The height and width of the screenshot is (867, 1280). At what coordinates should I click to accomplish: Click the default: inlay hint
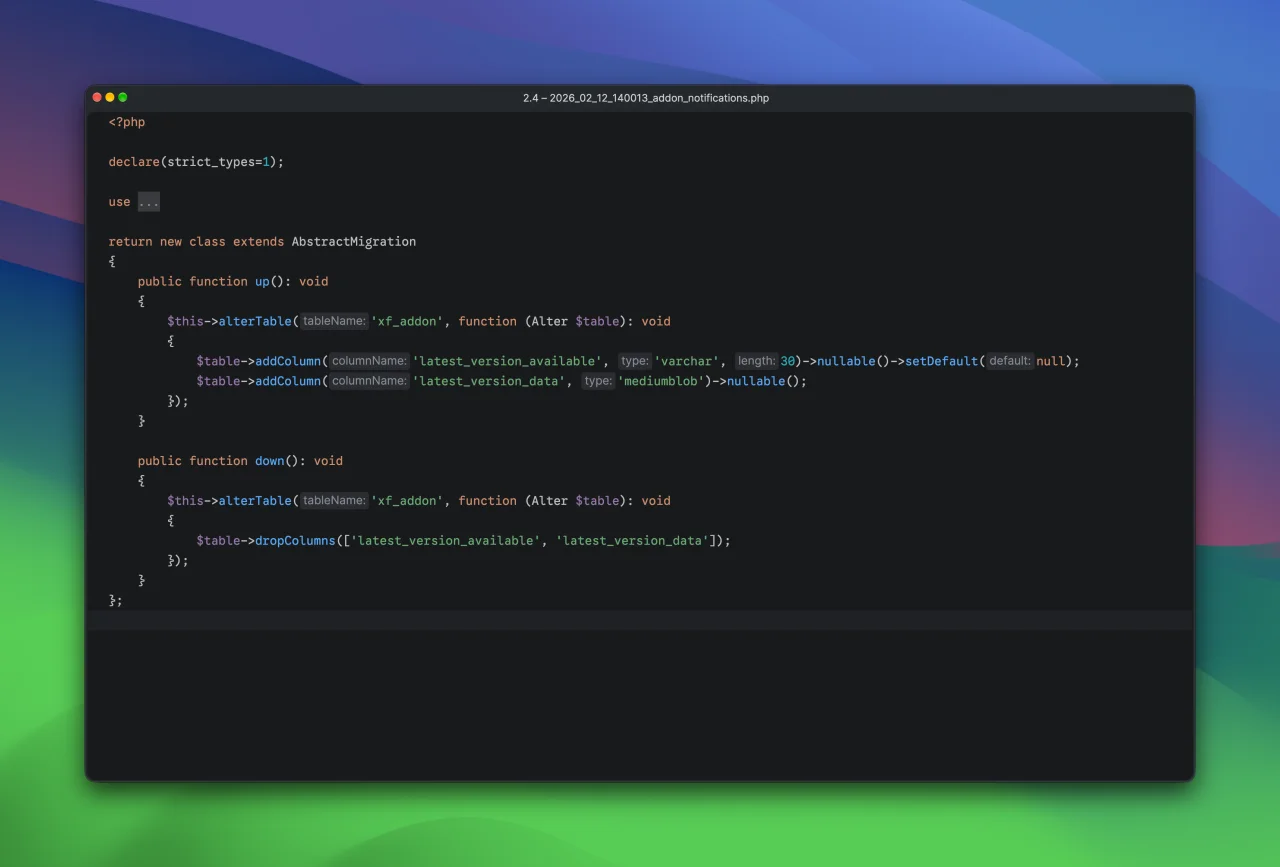[x=1010, y=361]
